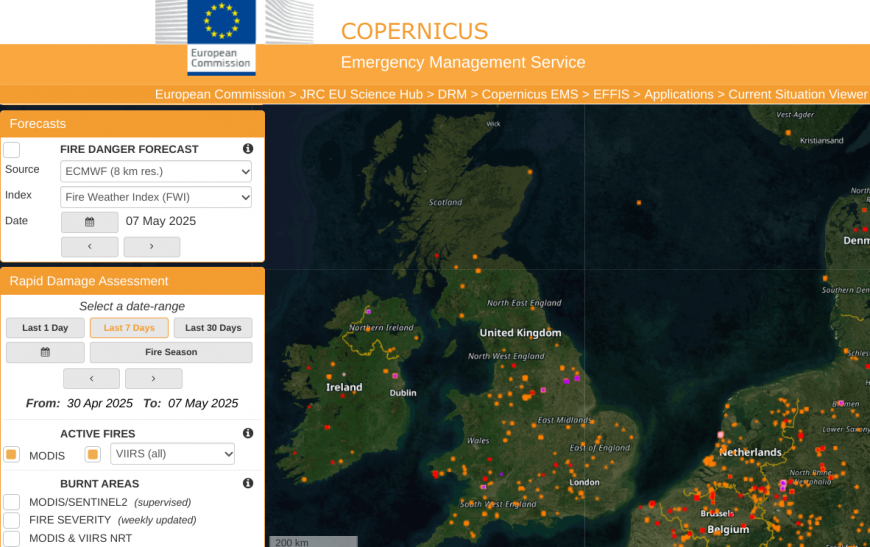Open VIIRS (all) dropdown
The width and height of the screenshot is (870, 547).
point(173,454)
